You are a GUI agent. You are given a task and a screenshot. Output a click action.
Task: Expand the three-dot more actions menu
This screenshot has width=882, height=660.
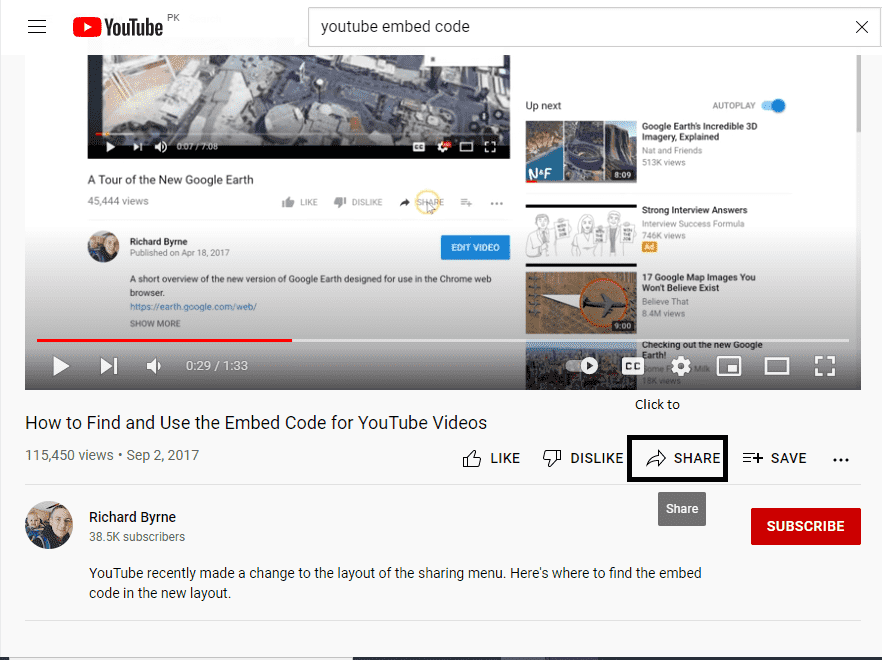(x=841, y=459)
